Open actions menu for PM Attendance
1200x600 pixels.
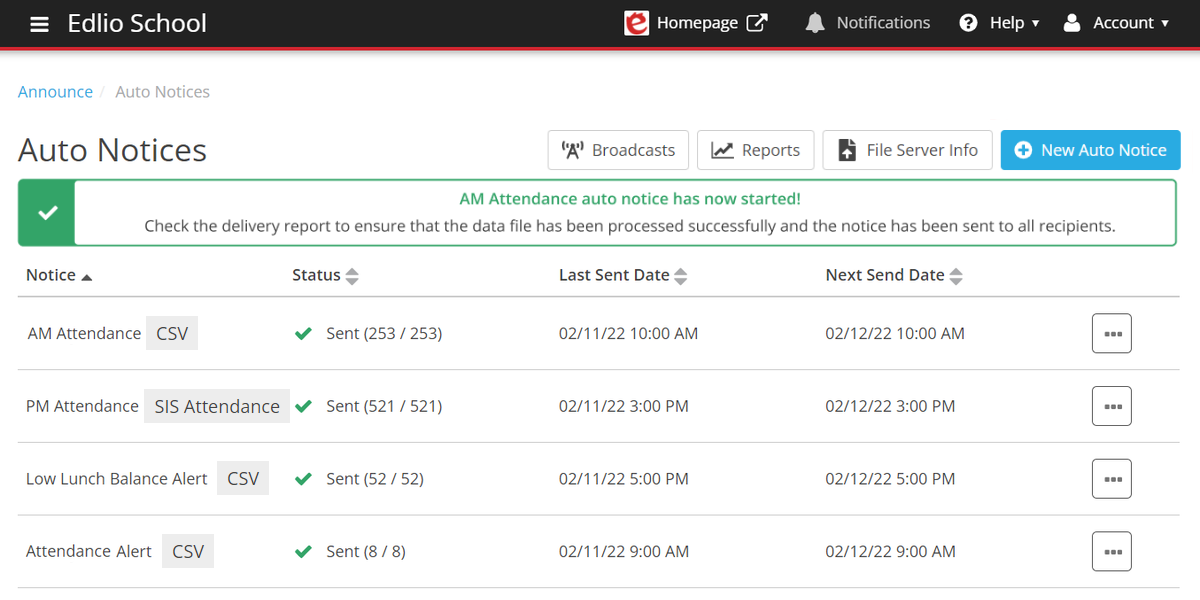(1112, 406)
